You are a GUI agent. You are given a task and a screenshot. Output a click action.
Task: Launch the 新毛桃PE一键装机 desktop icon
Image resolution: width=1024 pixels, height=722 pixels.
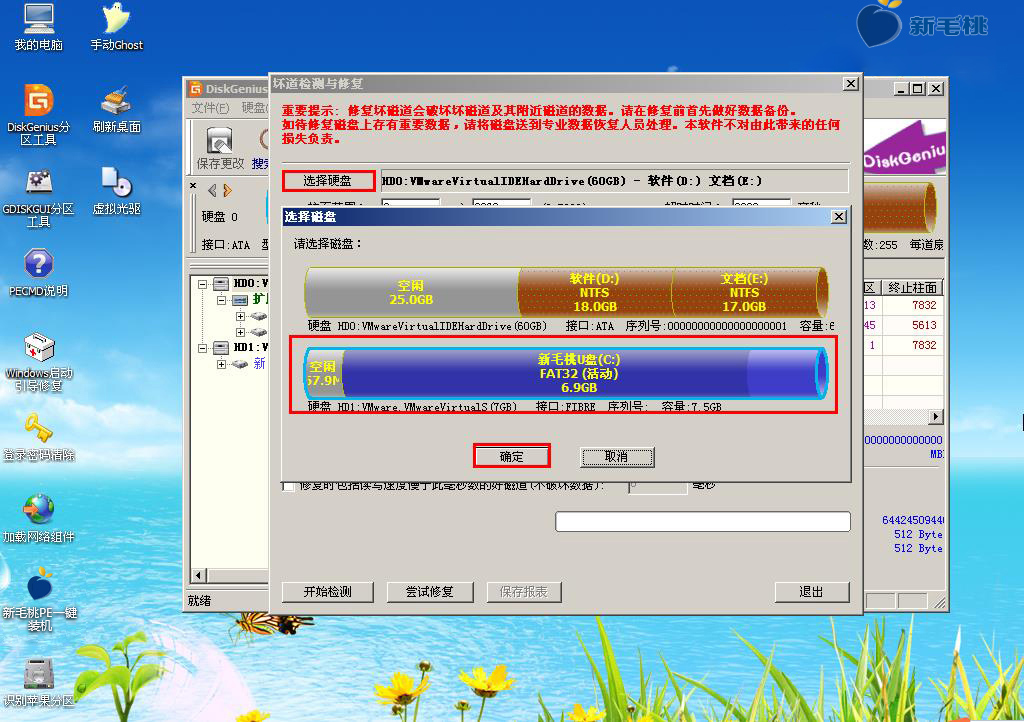click(39, 599)
